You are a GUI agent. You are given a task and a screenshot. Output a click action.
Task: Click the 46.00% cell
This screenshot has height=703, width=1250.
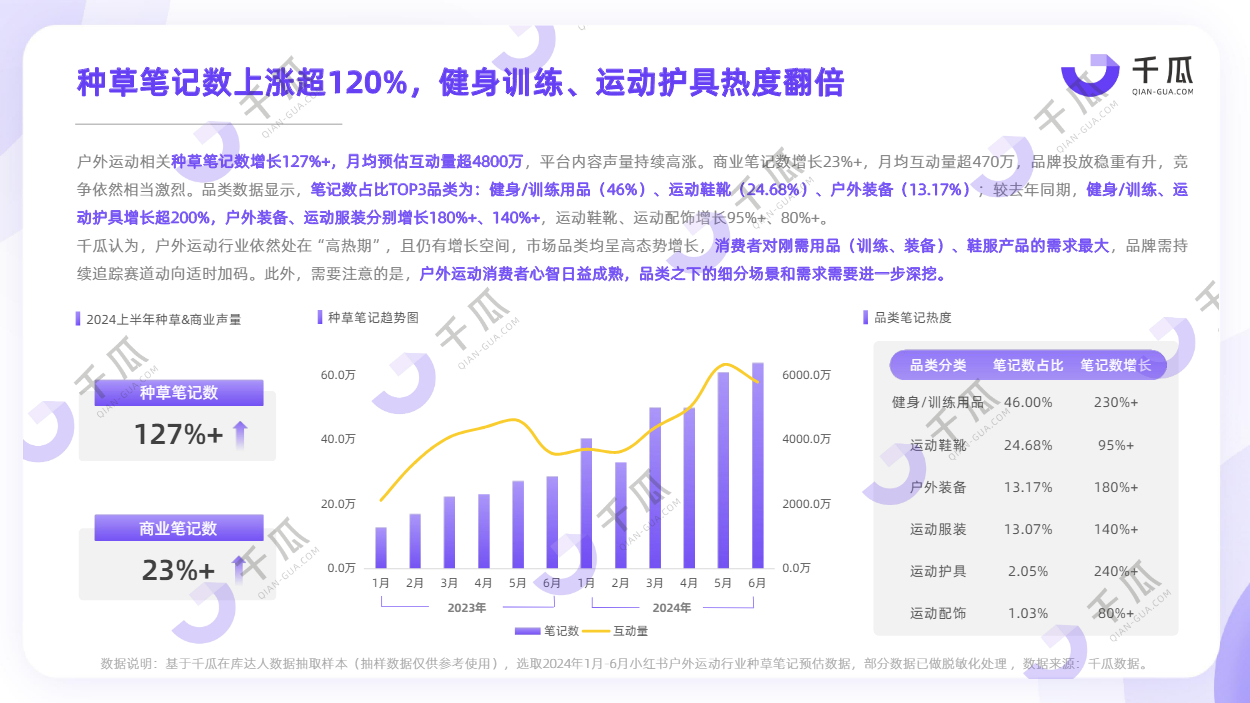[1028, 402]
